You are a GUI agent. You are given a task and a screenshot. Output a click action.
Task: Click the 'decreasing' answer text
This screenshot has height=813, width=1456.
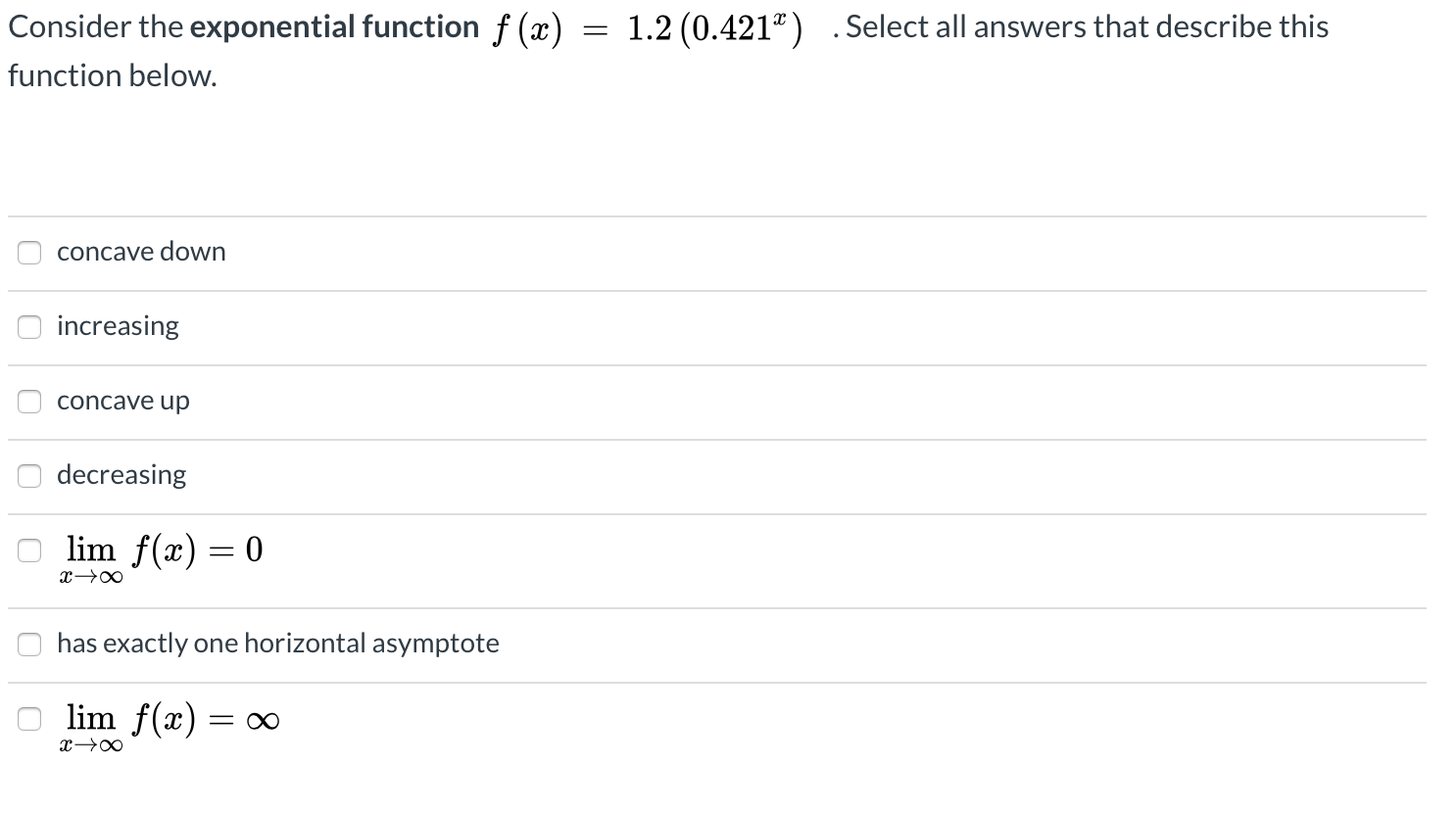click(121, 475)
